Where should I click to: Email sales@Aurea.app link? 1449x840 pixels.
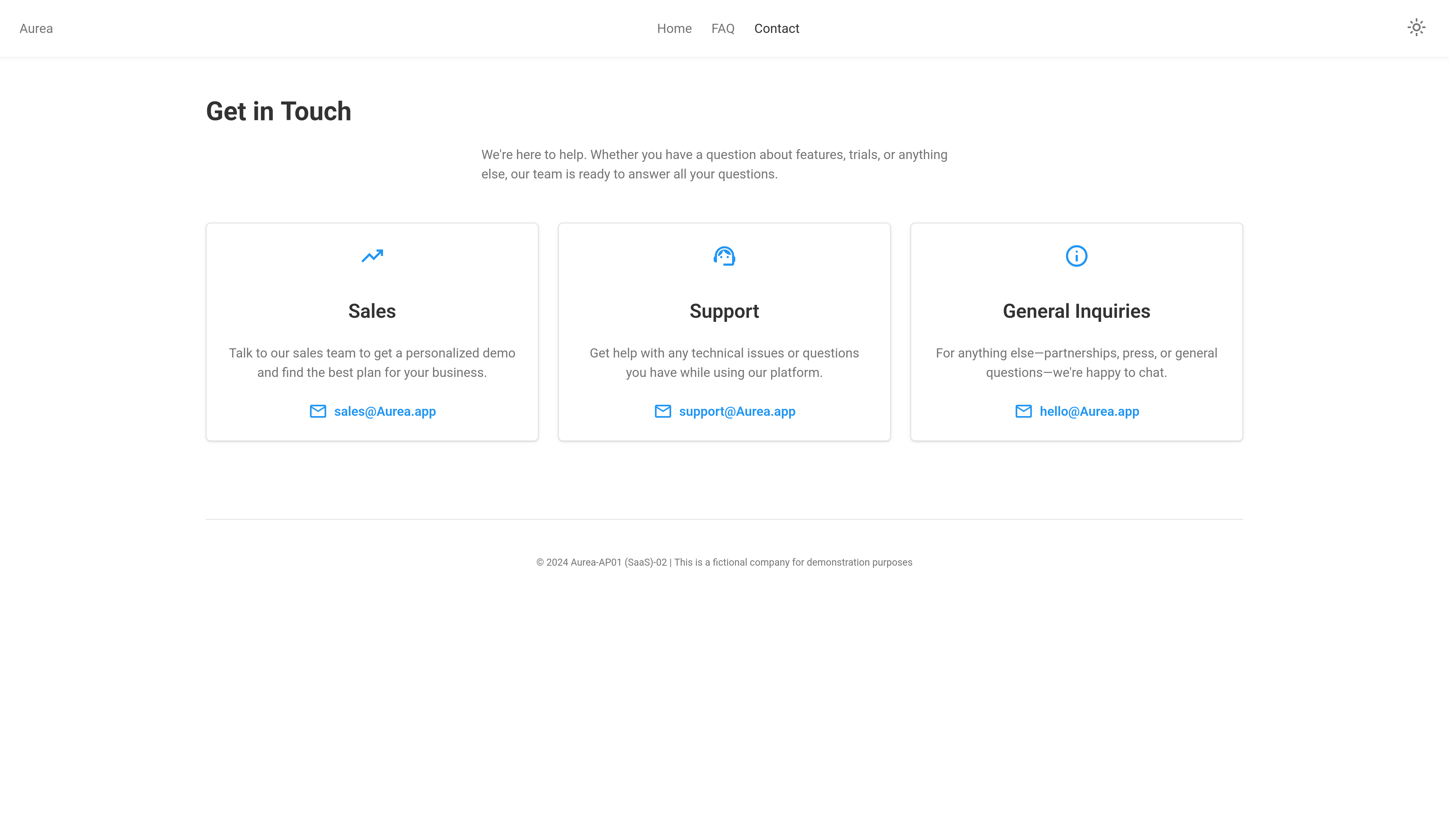click(x=385, y=411)
